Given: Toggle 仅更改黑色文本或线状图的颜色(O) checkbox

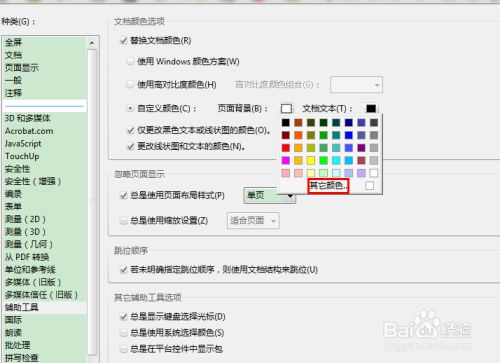Looking at the screenshot, I should pyautogui.click(x=131, y=130).
